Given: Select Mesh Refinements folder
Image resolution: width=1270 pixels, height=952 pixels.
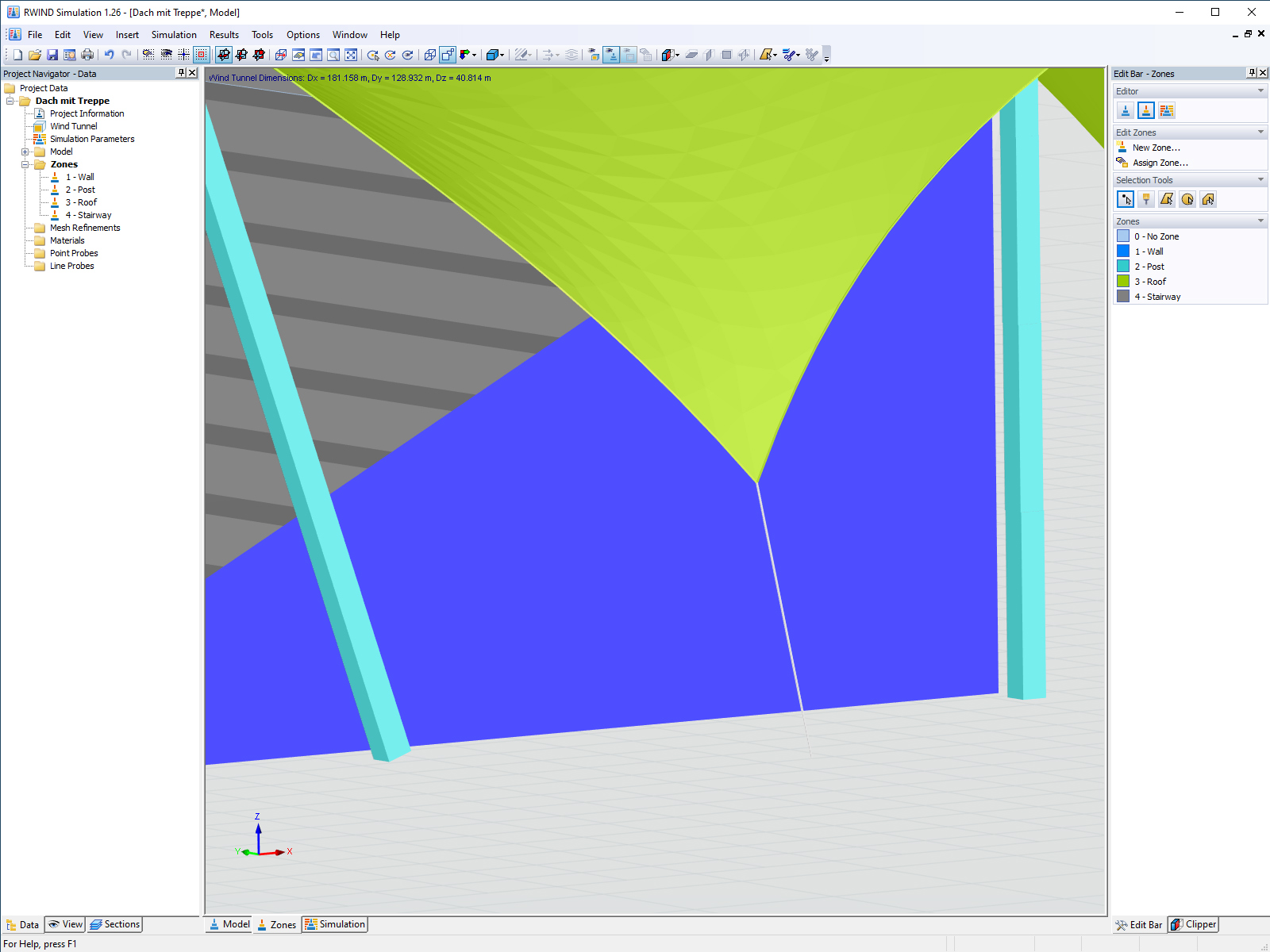Looking at the screenshot, I should [x=85, y=228].
